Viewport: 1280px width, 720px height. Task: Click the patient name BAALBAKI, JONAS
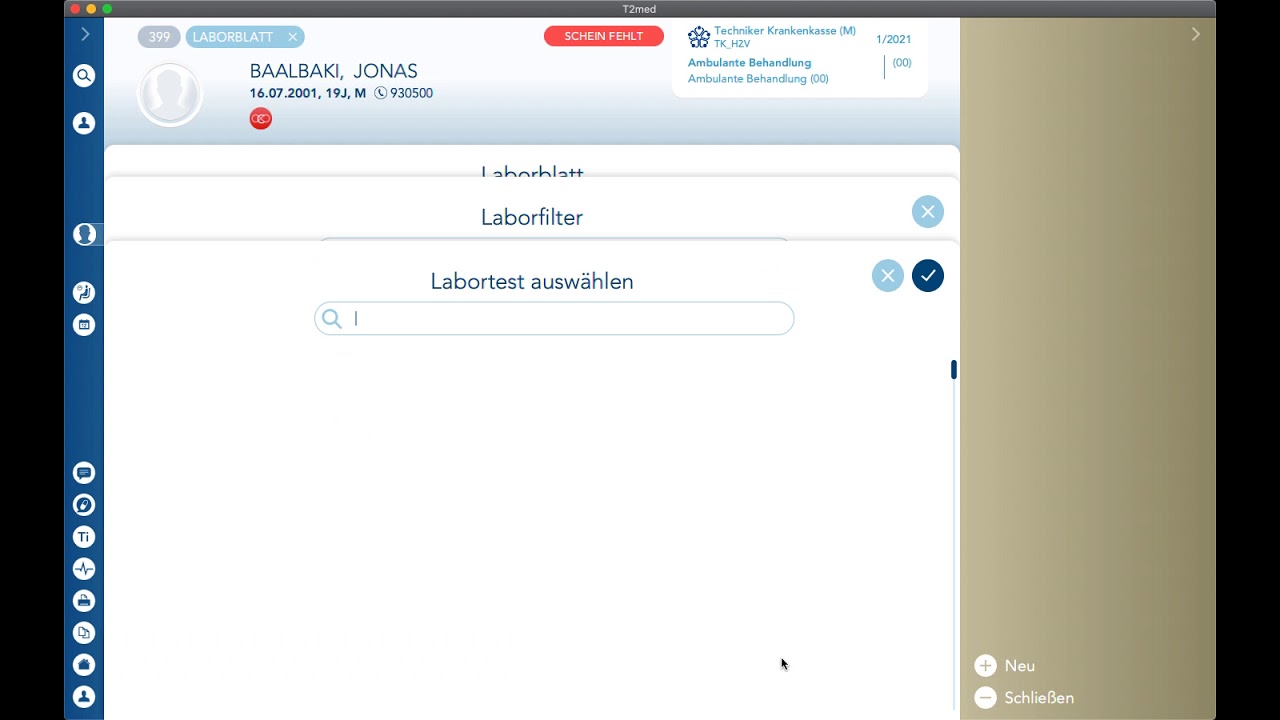[334, 71]
